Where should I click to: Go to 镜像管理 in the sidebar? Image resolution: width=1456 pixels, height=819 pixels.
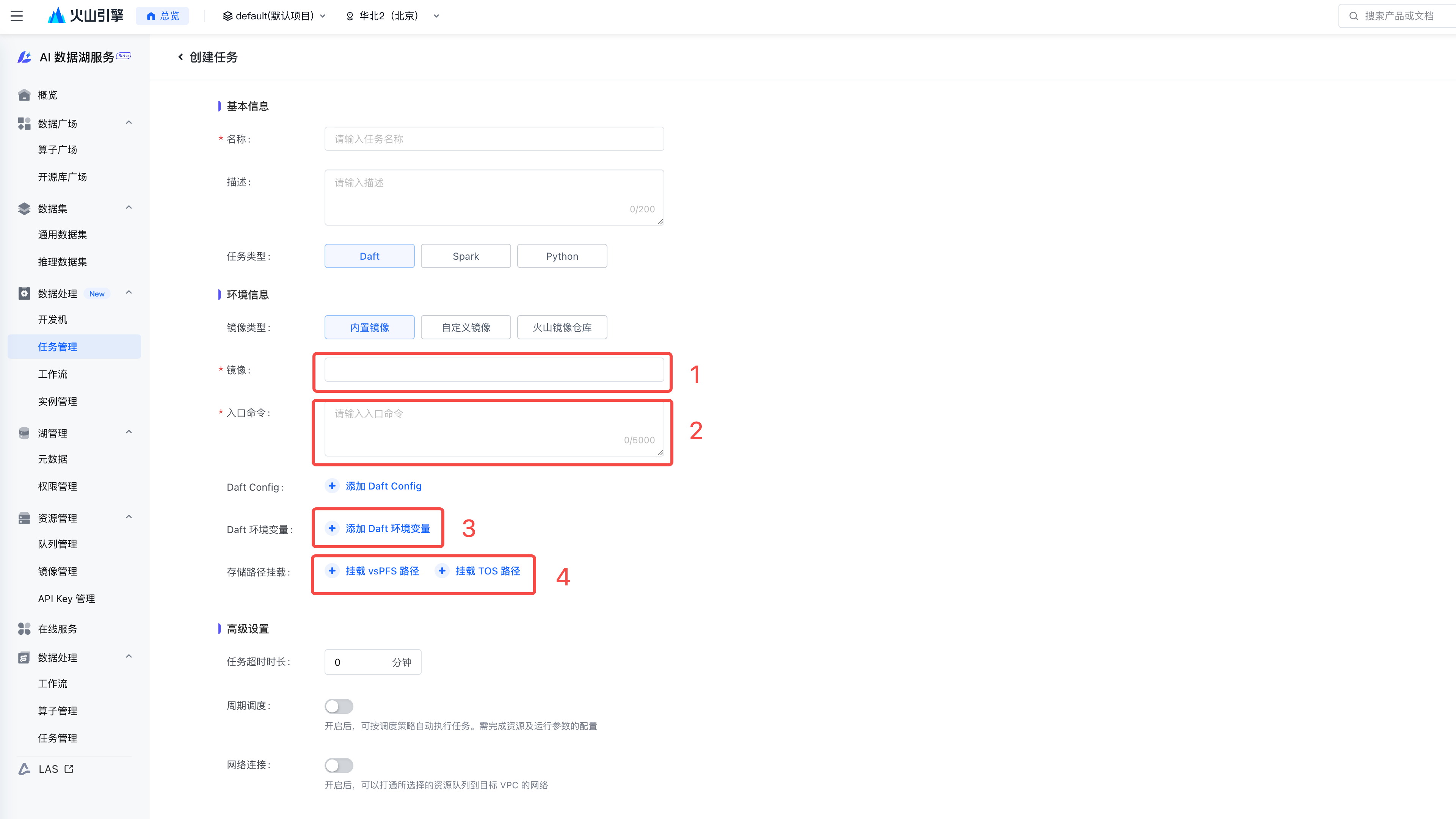click(57, 571)
